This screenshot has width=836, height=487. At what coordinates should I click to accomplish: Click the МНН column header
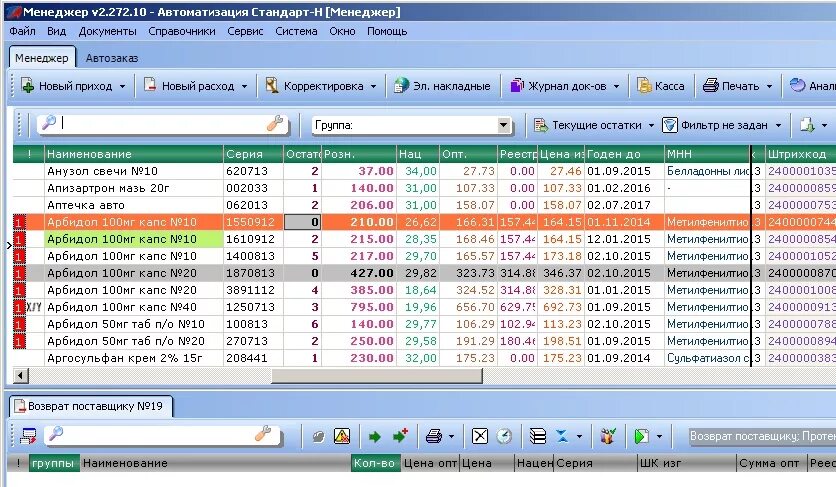click(x=706, y=154)
